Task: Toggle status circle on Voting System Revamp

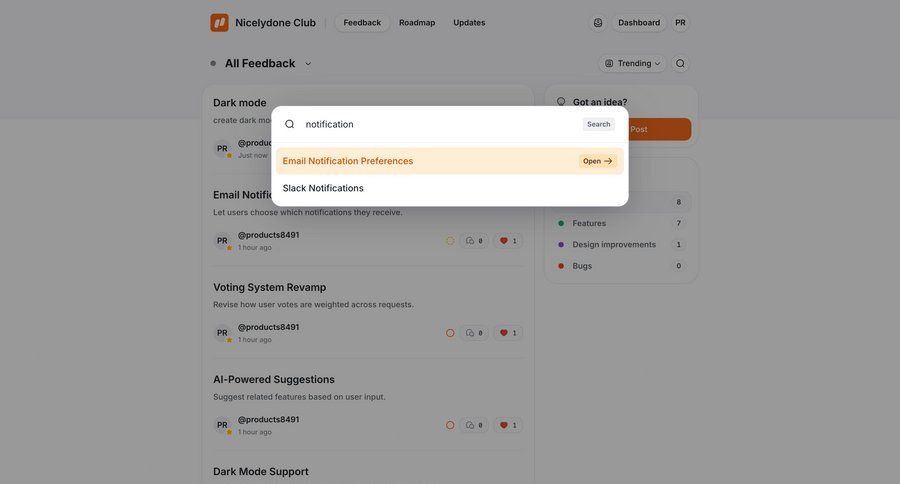Action: click(450, 333)
